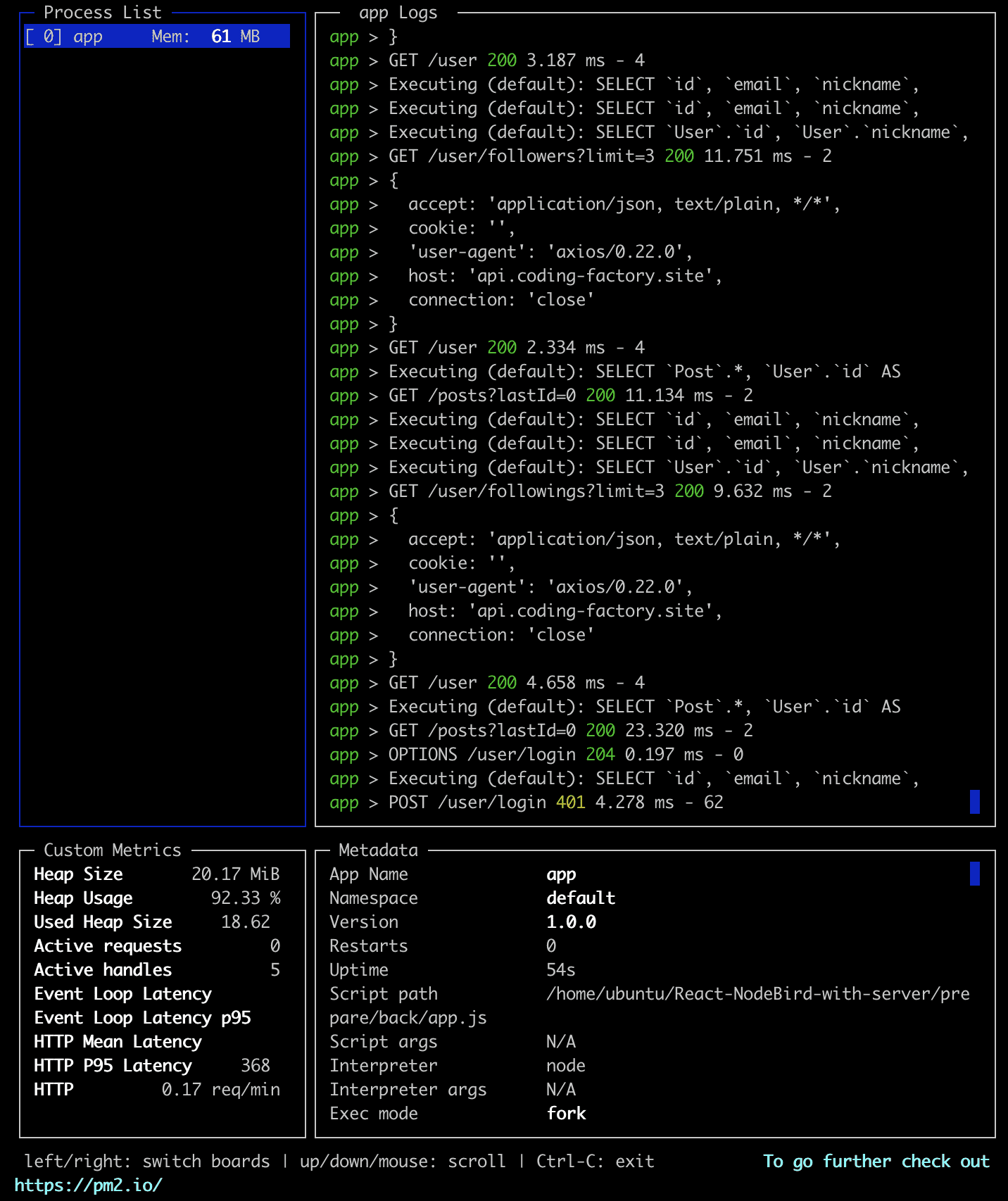Viewport: 1008px width, 1201px height.
Task: Select the app process in Process List
Action: (156, 36)
